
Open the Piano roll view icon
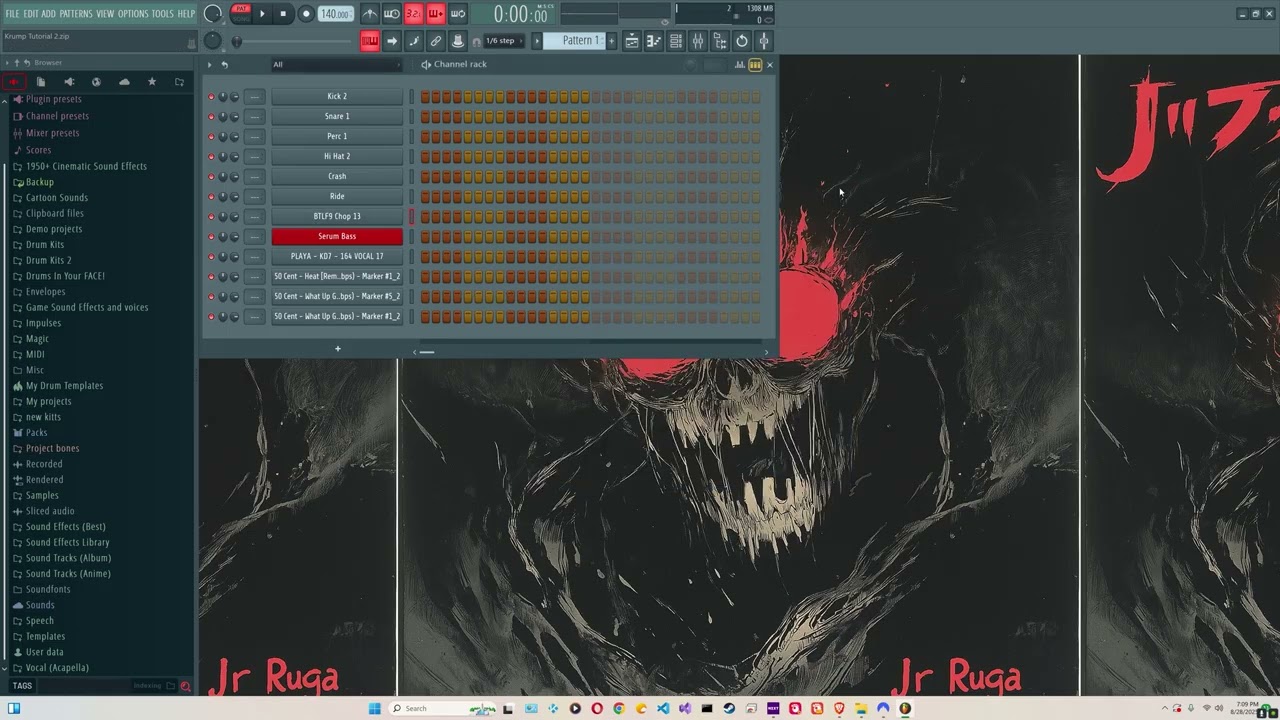tap(654, 41)
